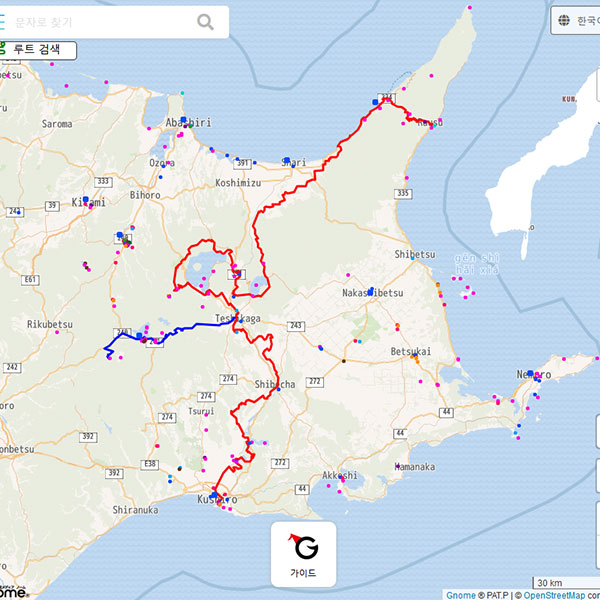Click the globe language icon
This screenshot has width=600, height=600.
click(x=565, y=21)
